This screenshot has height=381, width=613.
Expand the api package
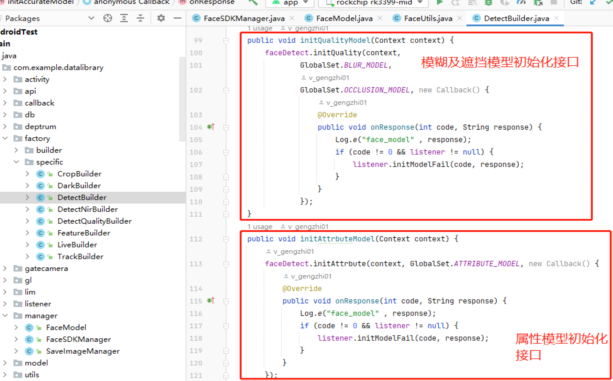click(x=5, y=91)
